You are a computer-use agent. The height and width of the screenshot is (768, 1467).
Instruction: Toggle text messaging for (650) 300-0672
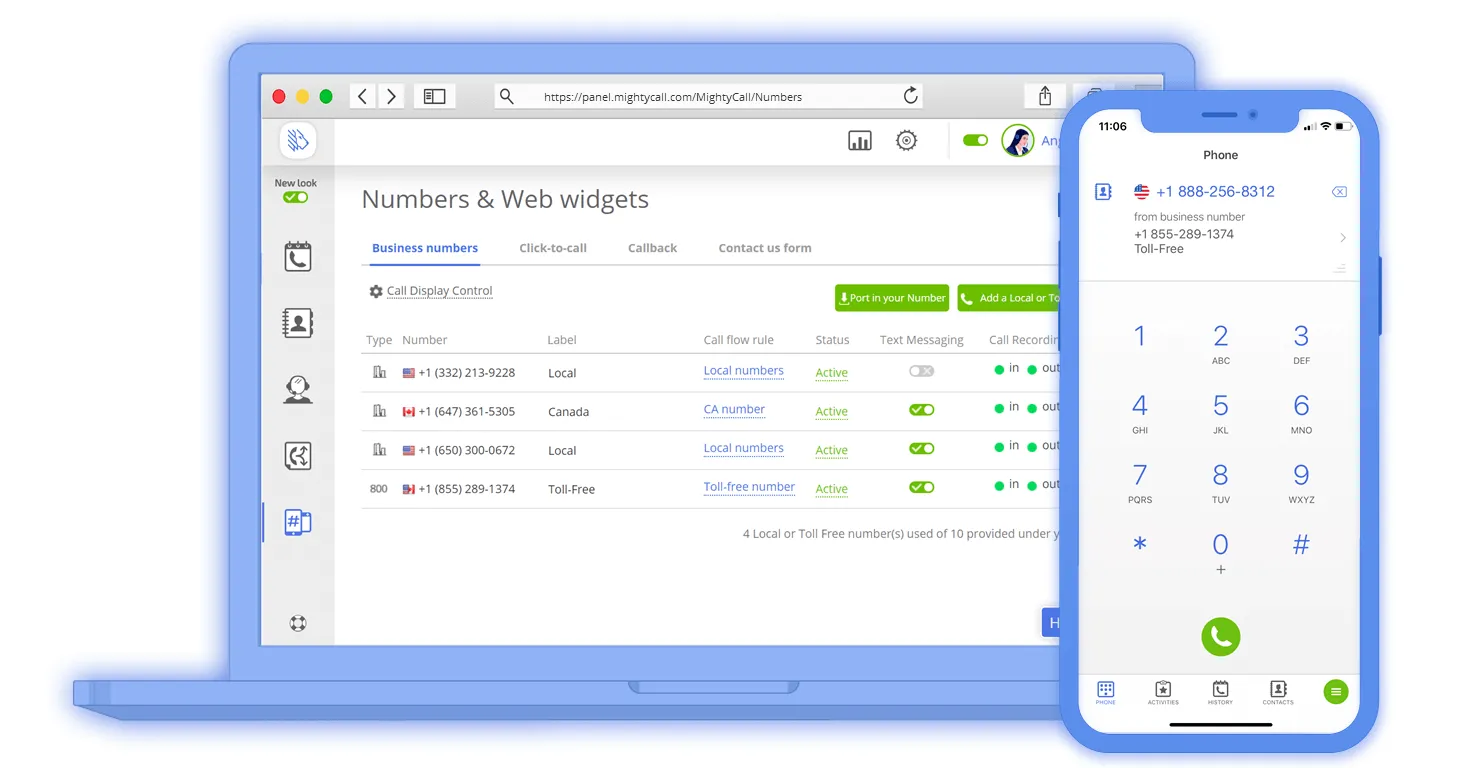click(921, 449)
